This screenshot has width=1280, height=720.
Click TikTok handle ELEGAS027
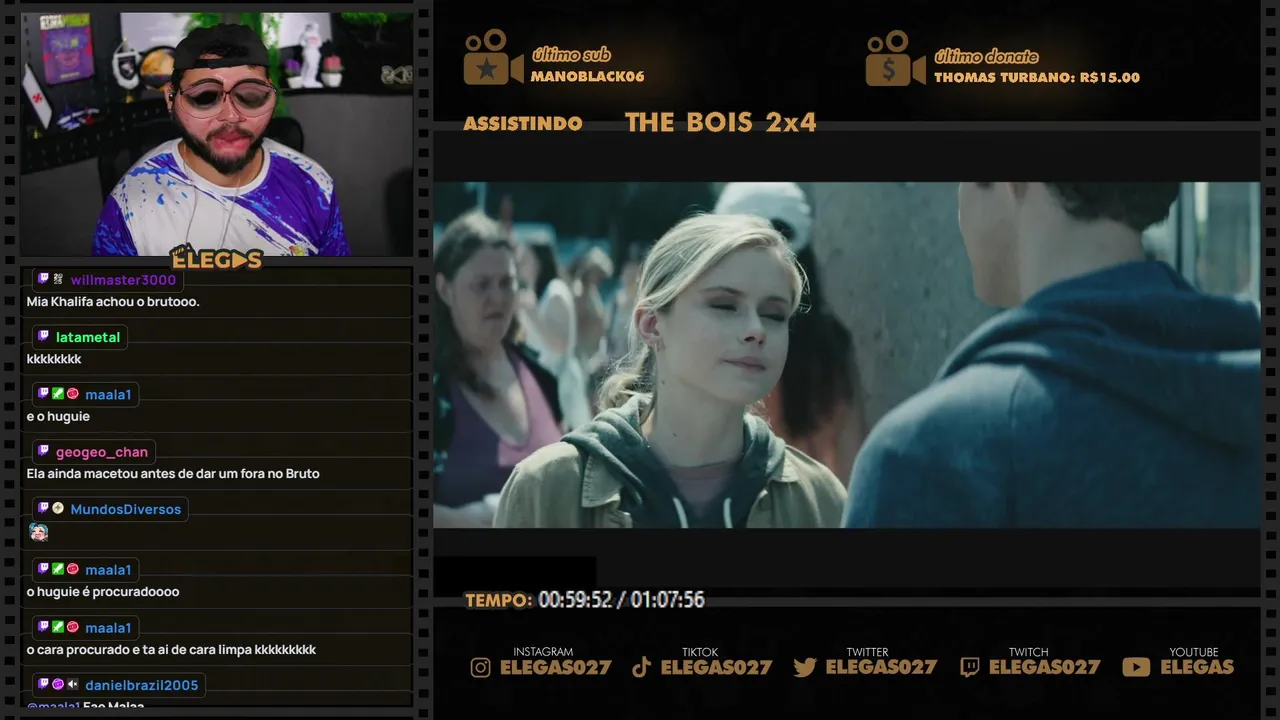coord(717,667)
